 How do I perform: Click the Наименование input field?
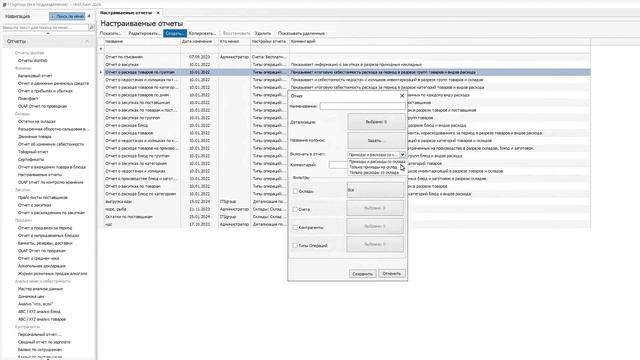point(362,106)
